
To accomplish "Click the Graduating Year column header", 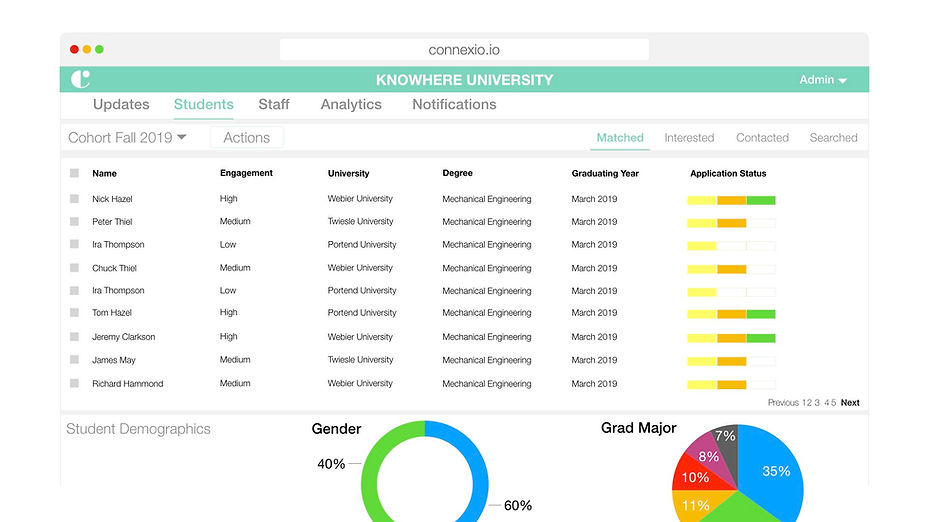I will coord(605,174).
